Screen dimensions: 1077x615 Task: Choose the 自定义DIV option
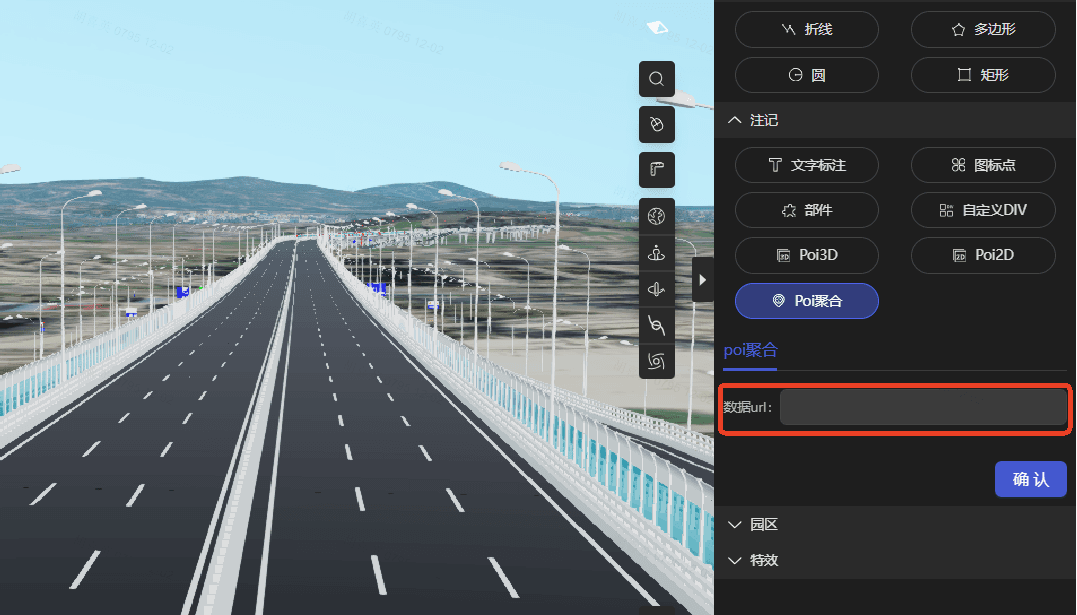[x=982, y=210]
